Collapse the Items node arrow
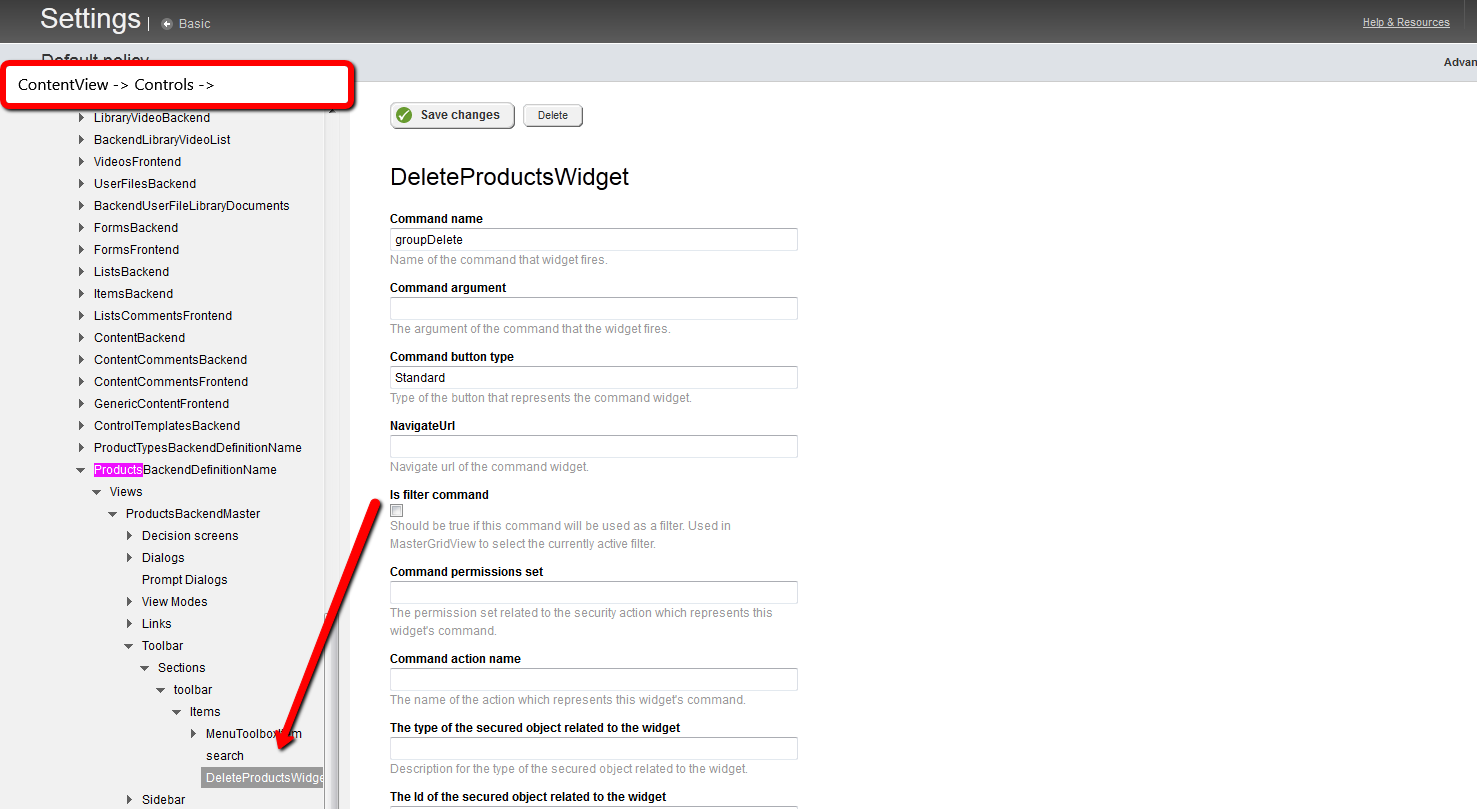This screenshot has width=1477, height=809. pos(177,712)
